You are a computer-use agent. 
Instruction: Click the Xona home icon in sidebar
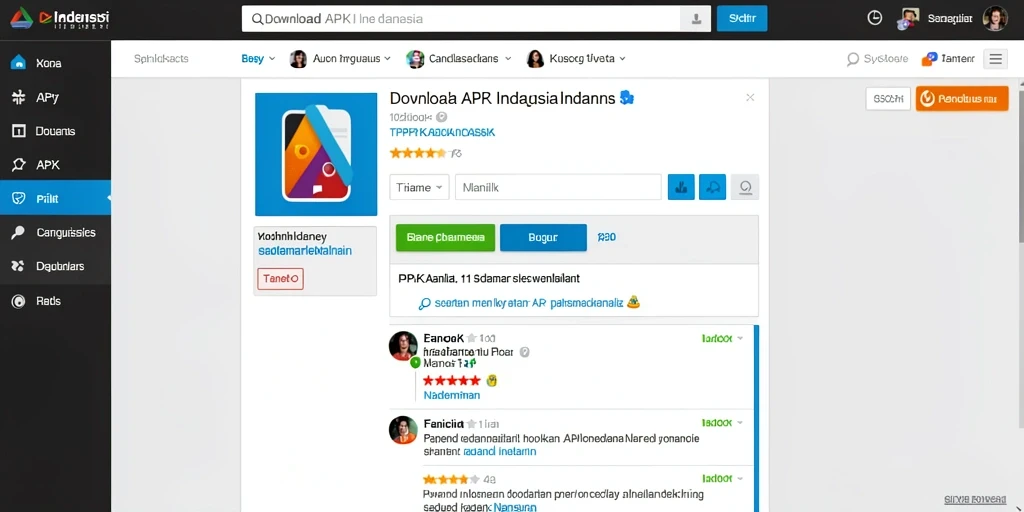point(18,63)
